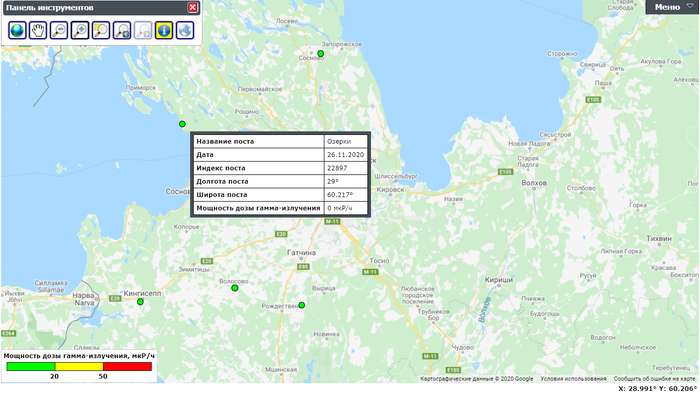Click the green station marker near Сосново

pyautogui.click(x=321, y=54)
